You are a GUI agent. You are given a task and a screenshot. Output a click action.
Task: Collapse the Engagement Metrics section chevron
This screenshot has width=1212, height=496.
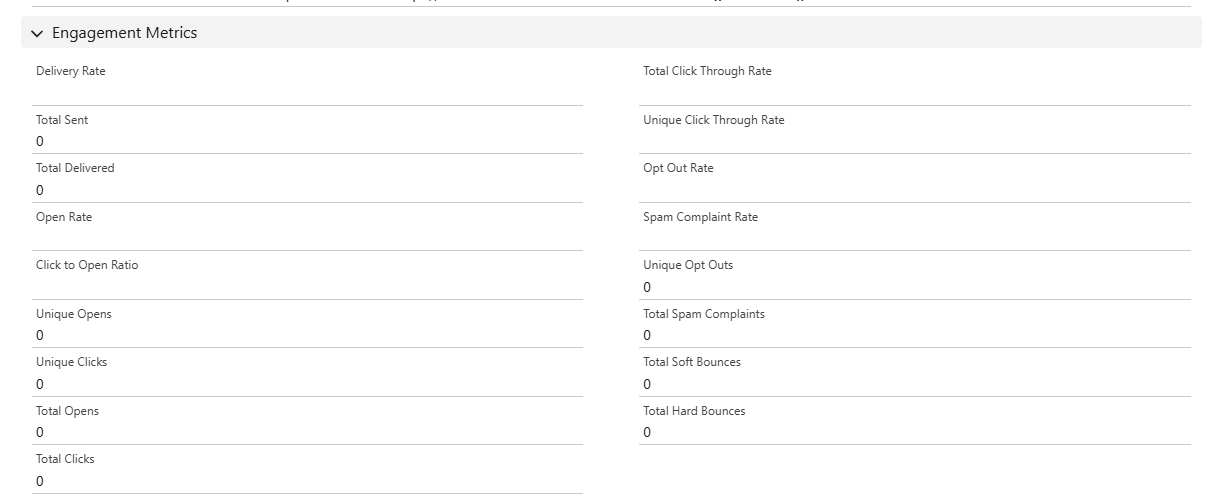pyautogui.click(x=37, y=34)
